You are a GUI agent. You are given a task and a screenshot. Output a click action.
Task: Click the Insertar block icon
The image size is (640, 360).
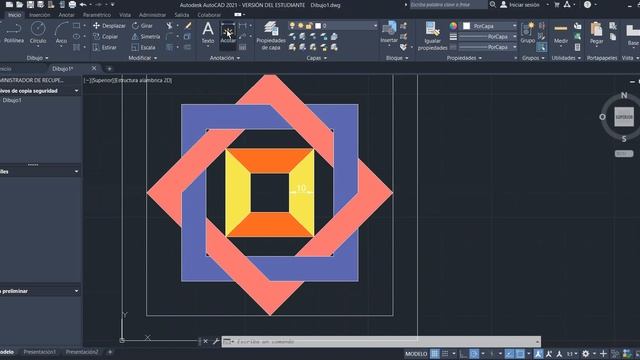click(389, 33)
